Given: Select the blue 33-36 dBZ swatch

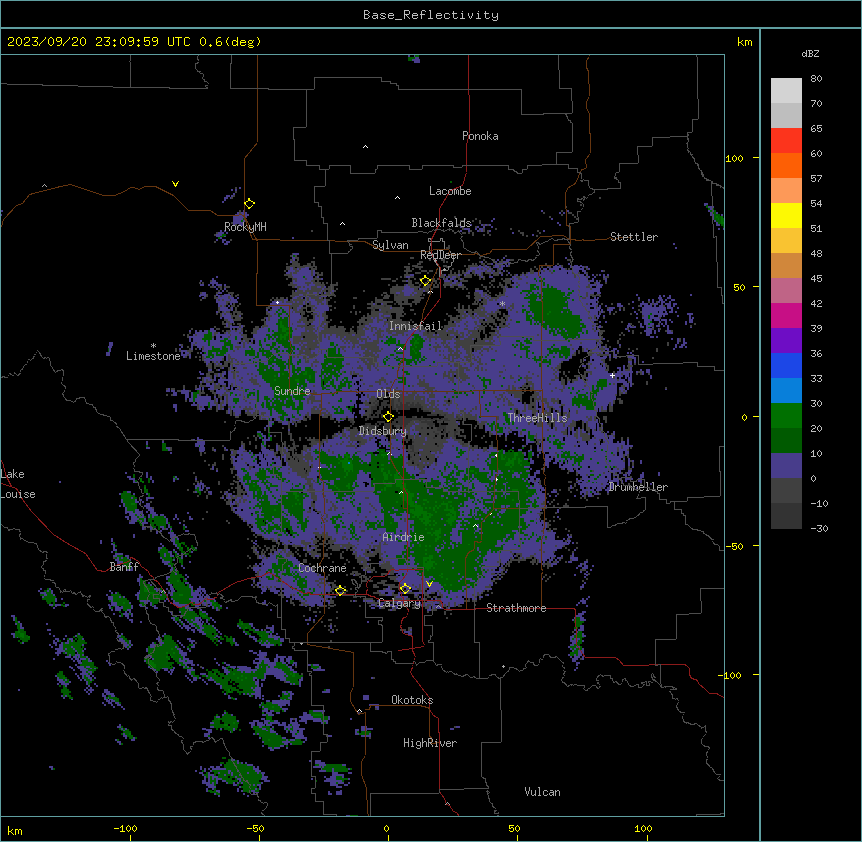Looking at the screenshot, I should pyautogui.click(x=786, y=365).
